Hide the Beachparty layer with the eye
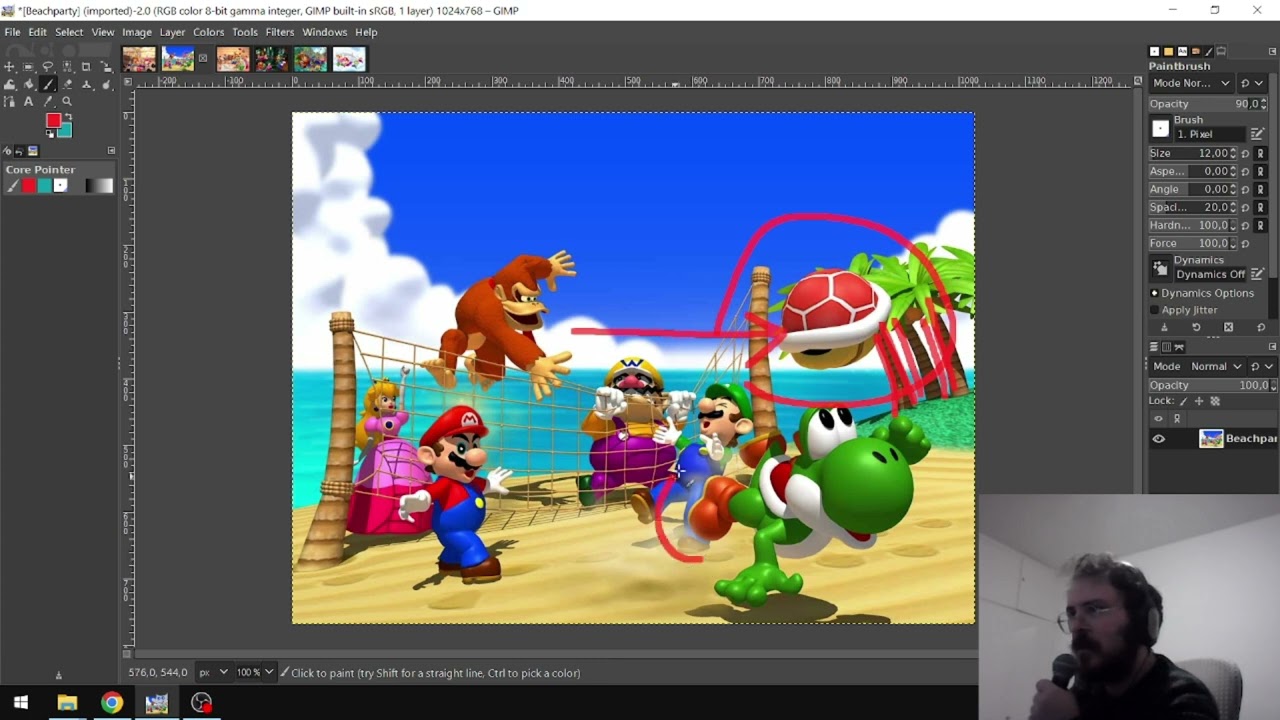Viewport: 1280px width, 720px height. (1158, 439)
